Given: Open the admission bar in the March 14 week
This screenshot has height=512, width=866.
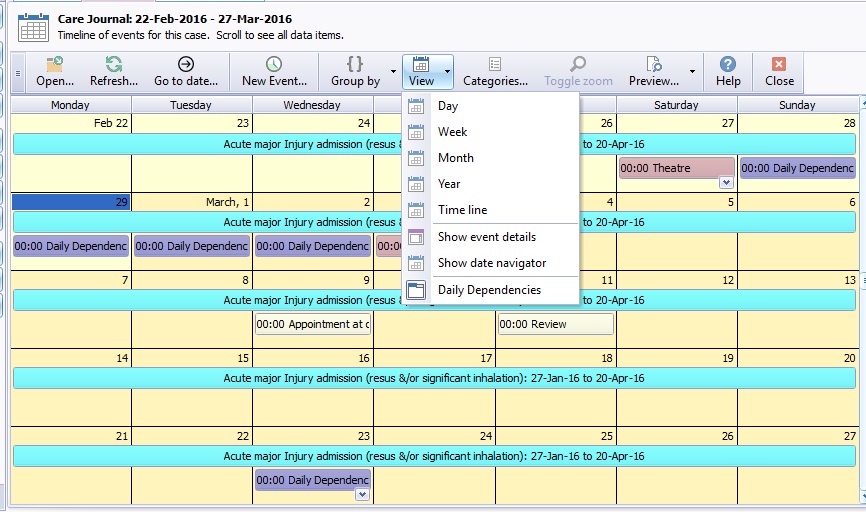Looking at the screenshot, I should coord(434,378).
